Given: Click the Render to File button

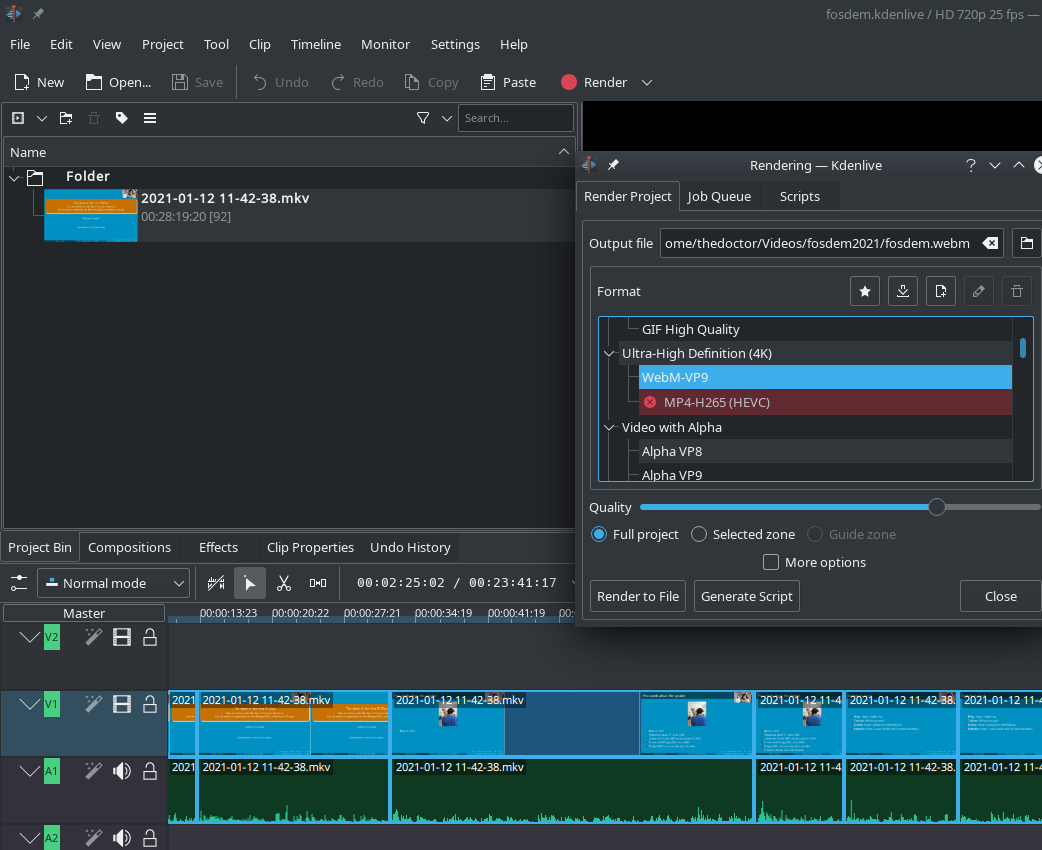Looking at the screenshot, I should point(638,596).
